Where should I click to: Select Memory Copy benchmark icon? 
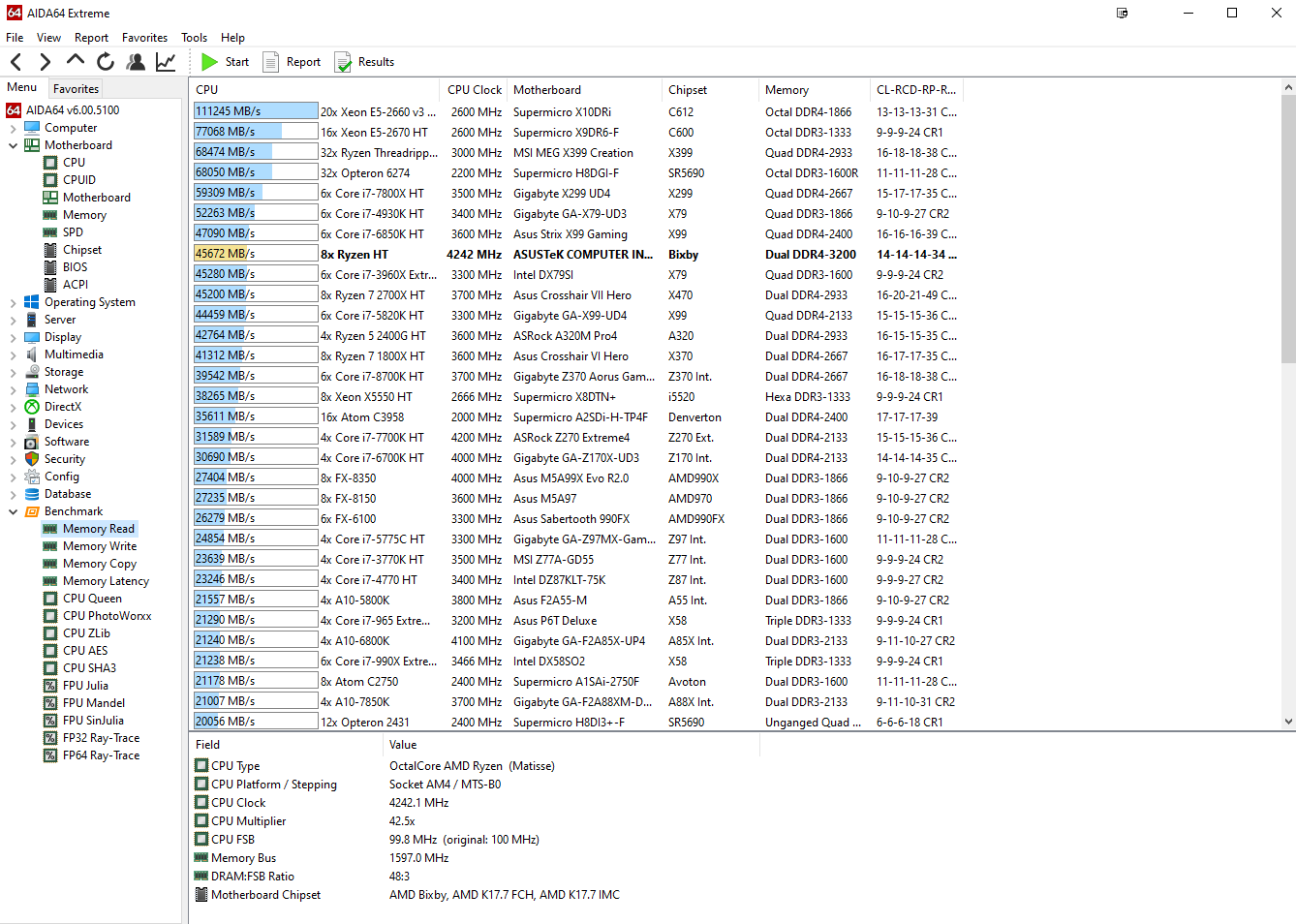[x=50, y=564]
